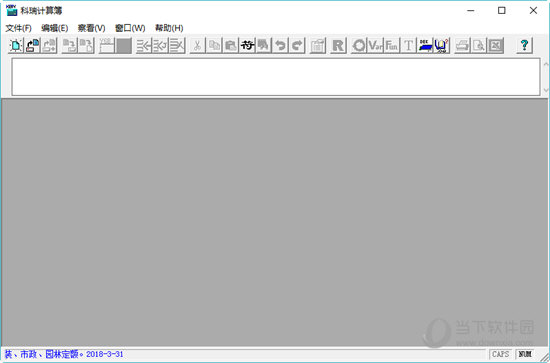This screenshot has width=550, height=363.
Task: Click the printer toolbar icon
Action: pos(462,46)
